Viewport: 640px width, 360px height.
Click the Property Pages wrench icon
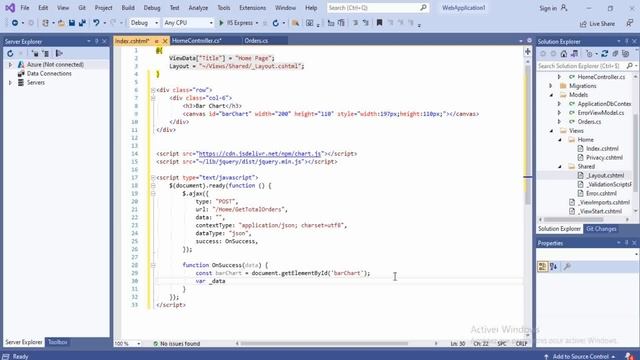(x=567, y=267)
